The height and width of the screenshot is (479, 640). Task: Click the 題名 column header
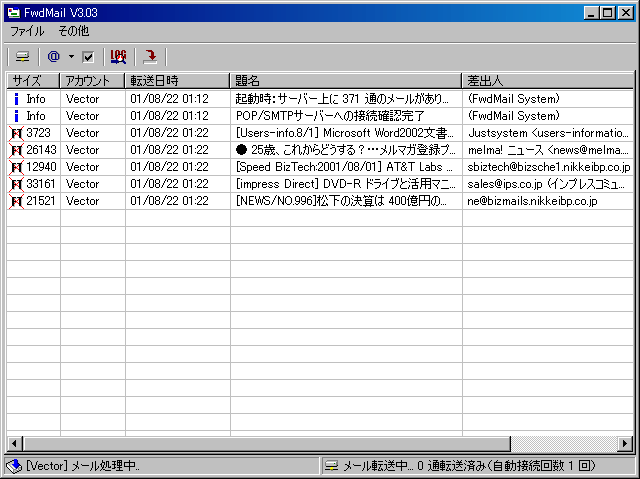click(x=345, y=80)
